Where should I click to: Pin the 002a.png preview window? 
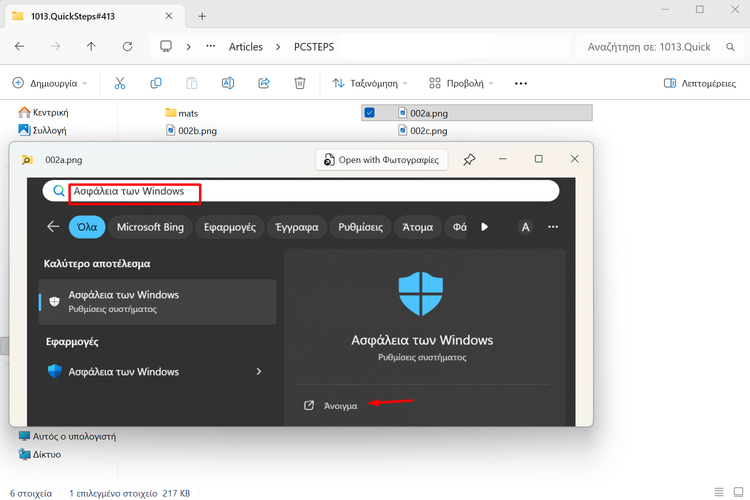click(x=469, y=159)
